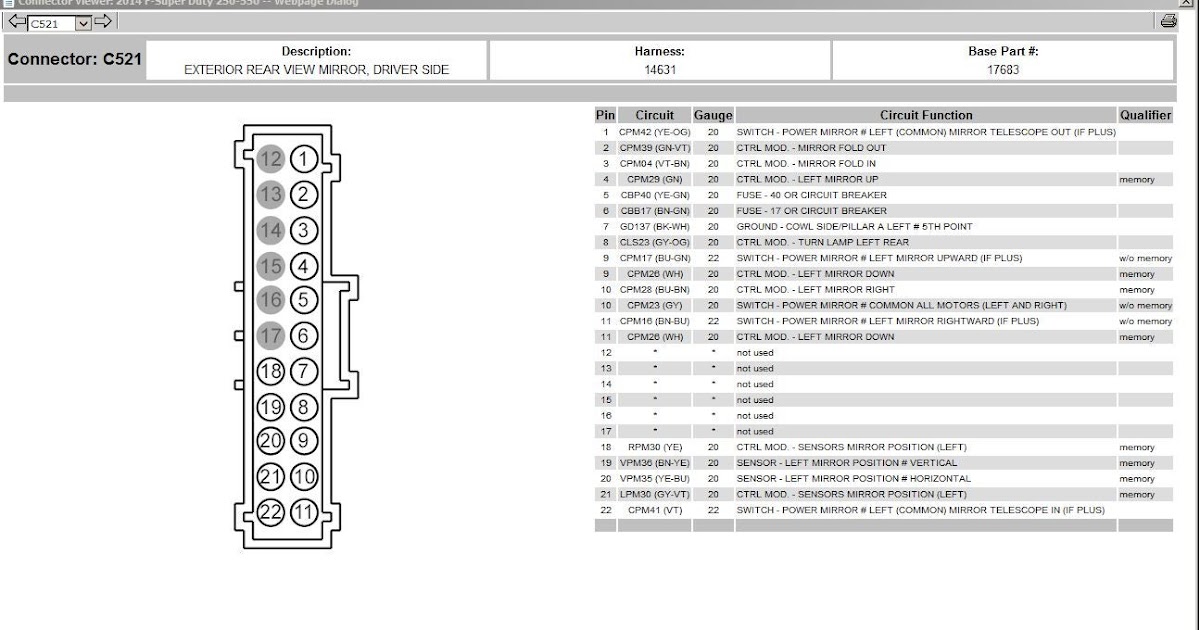Viewport: 1200px width, 630px height.
Task: Select circuit LPM30 (GY-VT) cell
Action: 655,494
